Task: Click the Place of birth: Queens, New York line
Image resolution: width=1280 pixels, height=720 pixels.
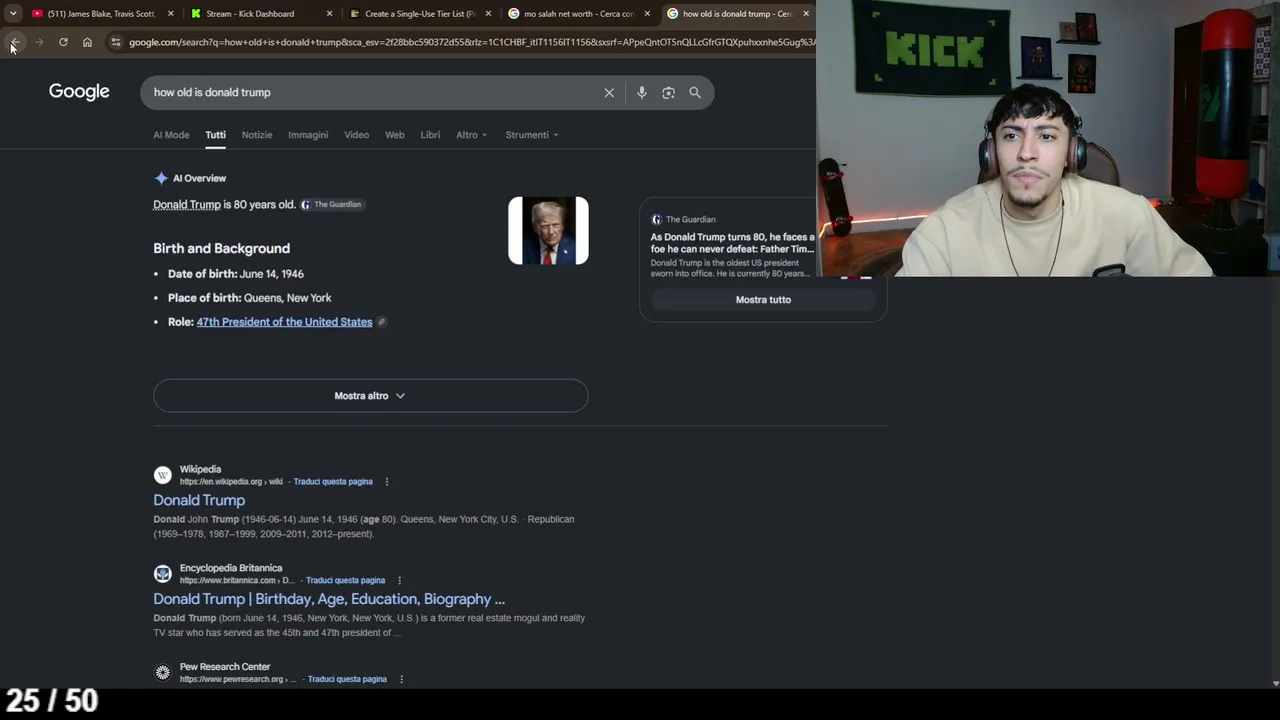Action: (x=249, y=298)
